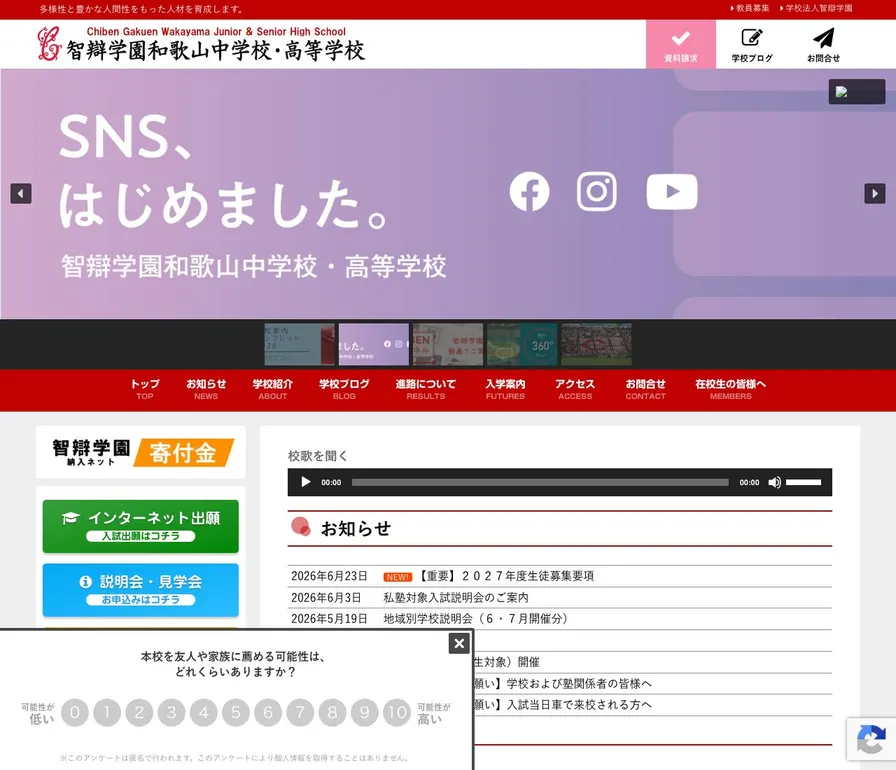This screenshot has width=896, height=770.
Task: Click the 説明会・見学会 blue button
Action: (141, 590)
